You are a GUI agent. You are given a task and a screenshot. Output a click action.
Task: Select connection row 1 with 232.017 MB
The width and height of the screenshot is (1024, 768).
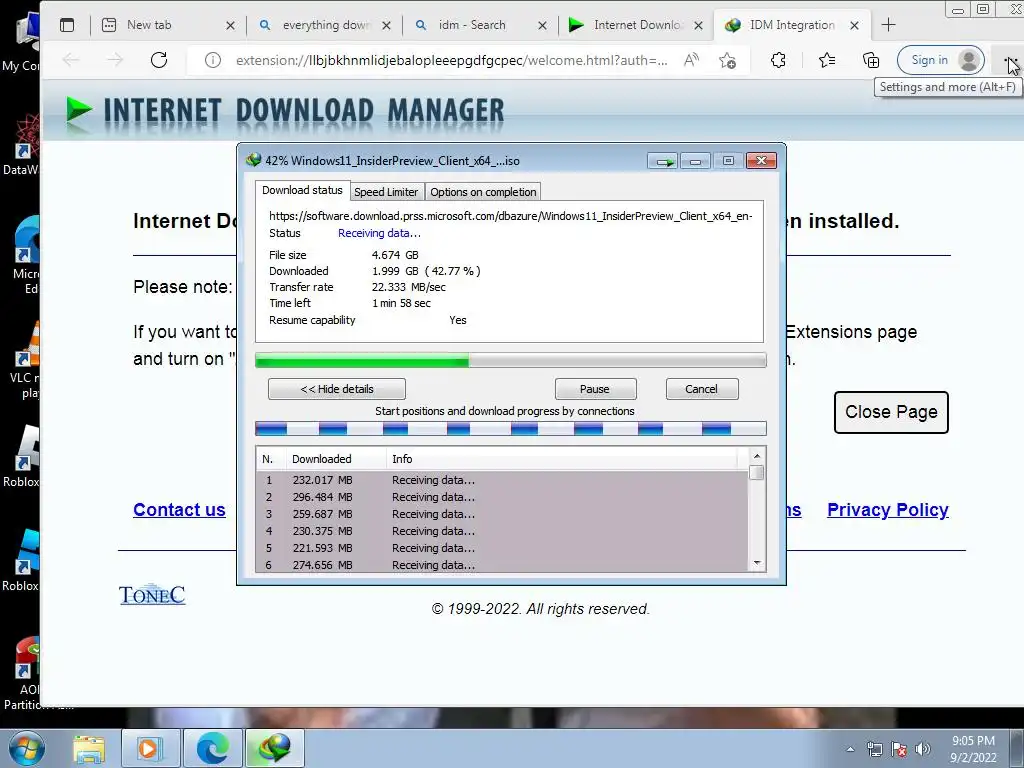point(502,480)
